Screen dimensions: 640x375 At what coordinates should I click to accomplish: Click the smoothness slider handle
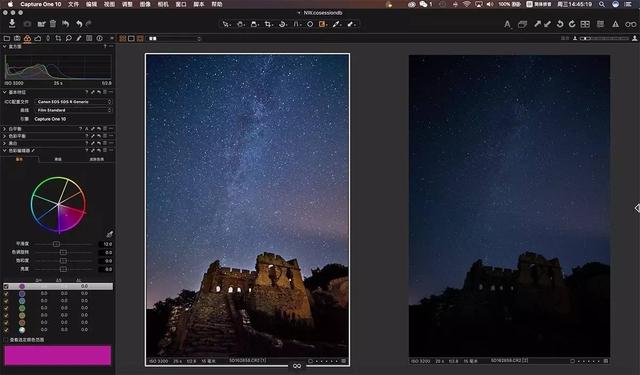(56, 244)
